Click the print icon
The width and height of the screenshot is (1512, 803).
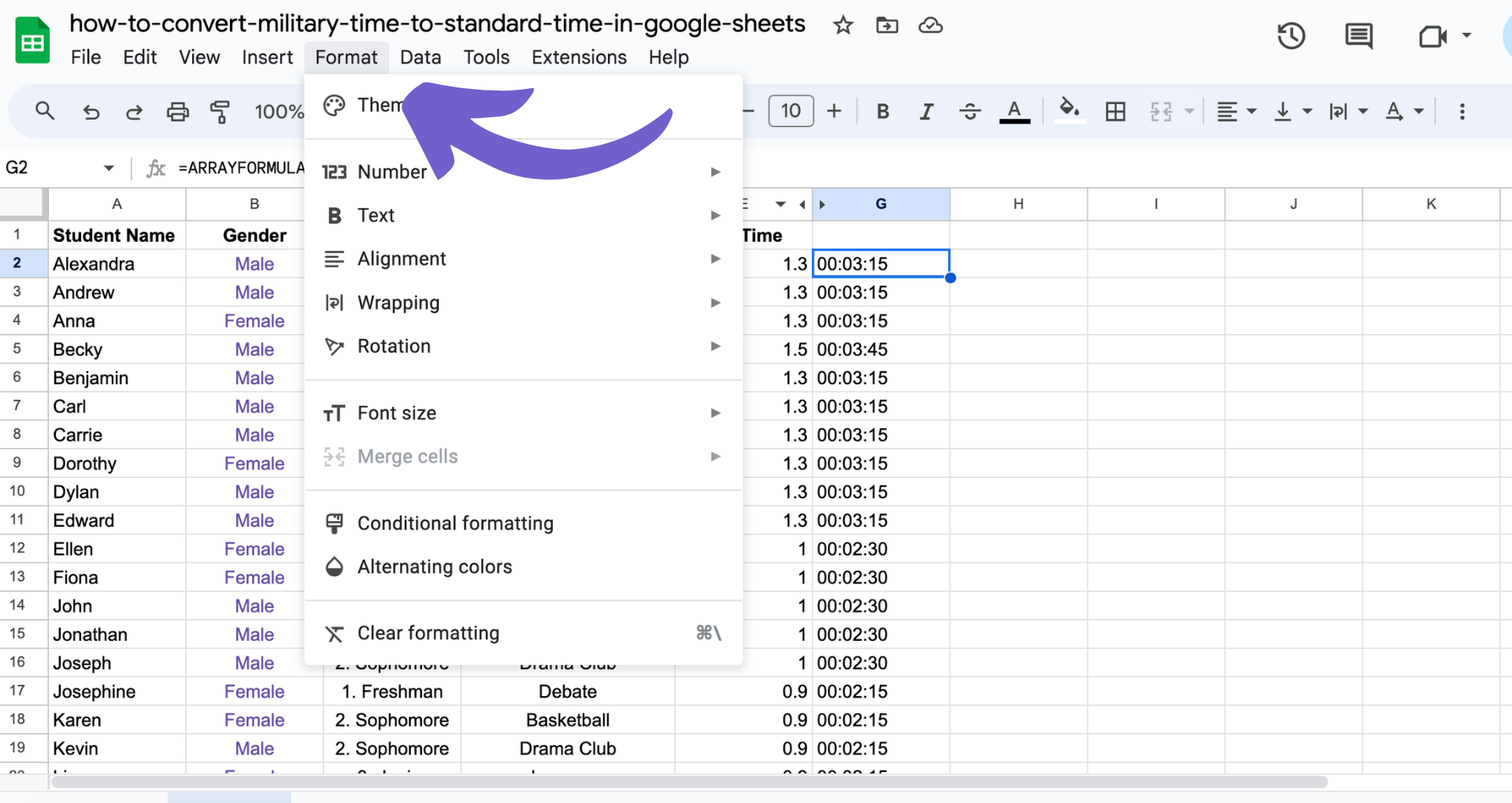click(177, 111)
